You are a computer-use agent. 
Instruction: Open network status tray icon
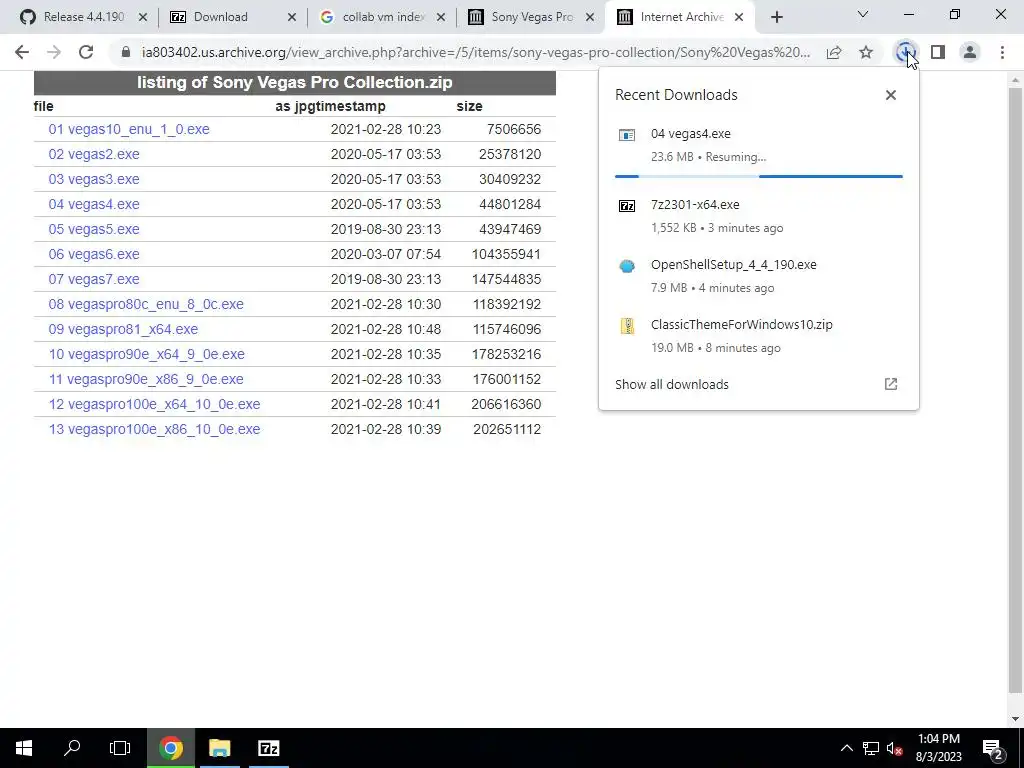(x=871, y=748)
